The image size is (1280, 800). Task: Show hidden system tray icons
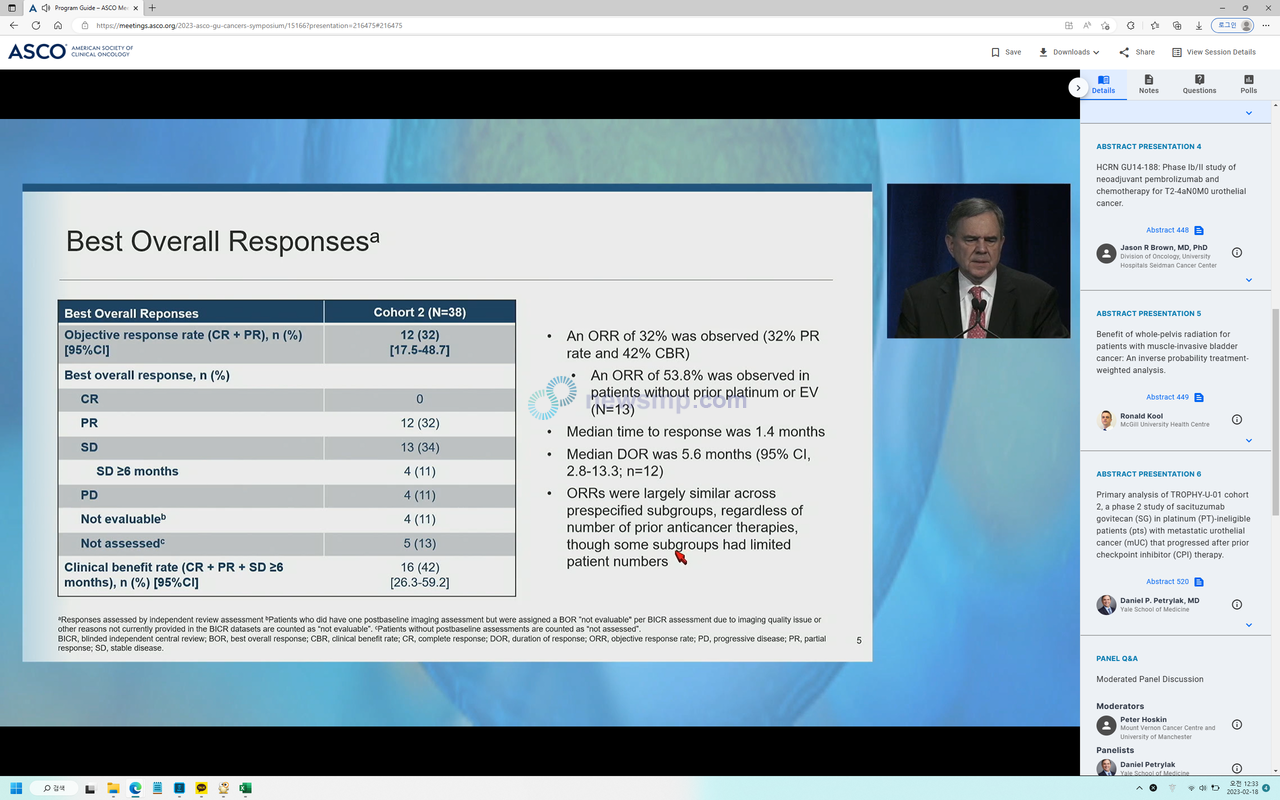pos(1141,788)
